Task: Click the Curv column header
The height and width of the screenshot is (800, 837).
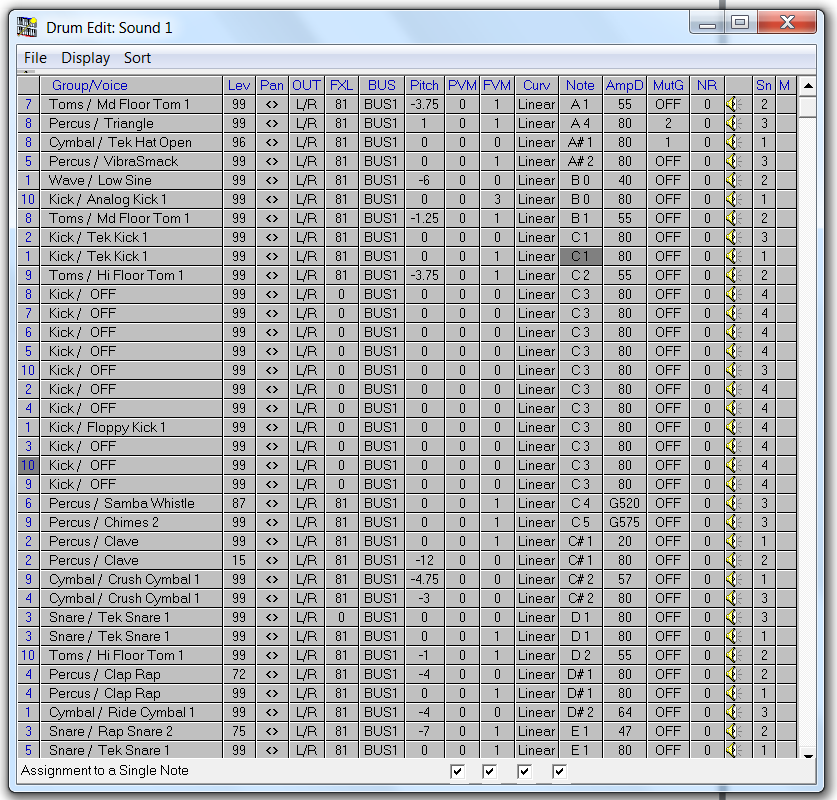Action: (x=536, y=85)
